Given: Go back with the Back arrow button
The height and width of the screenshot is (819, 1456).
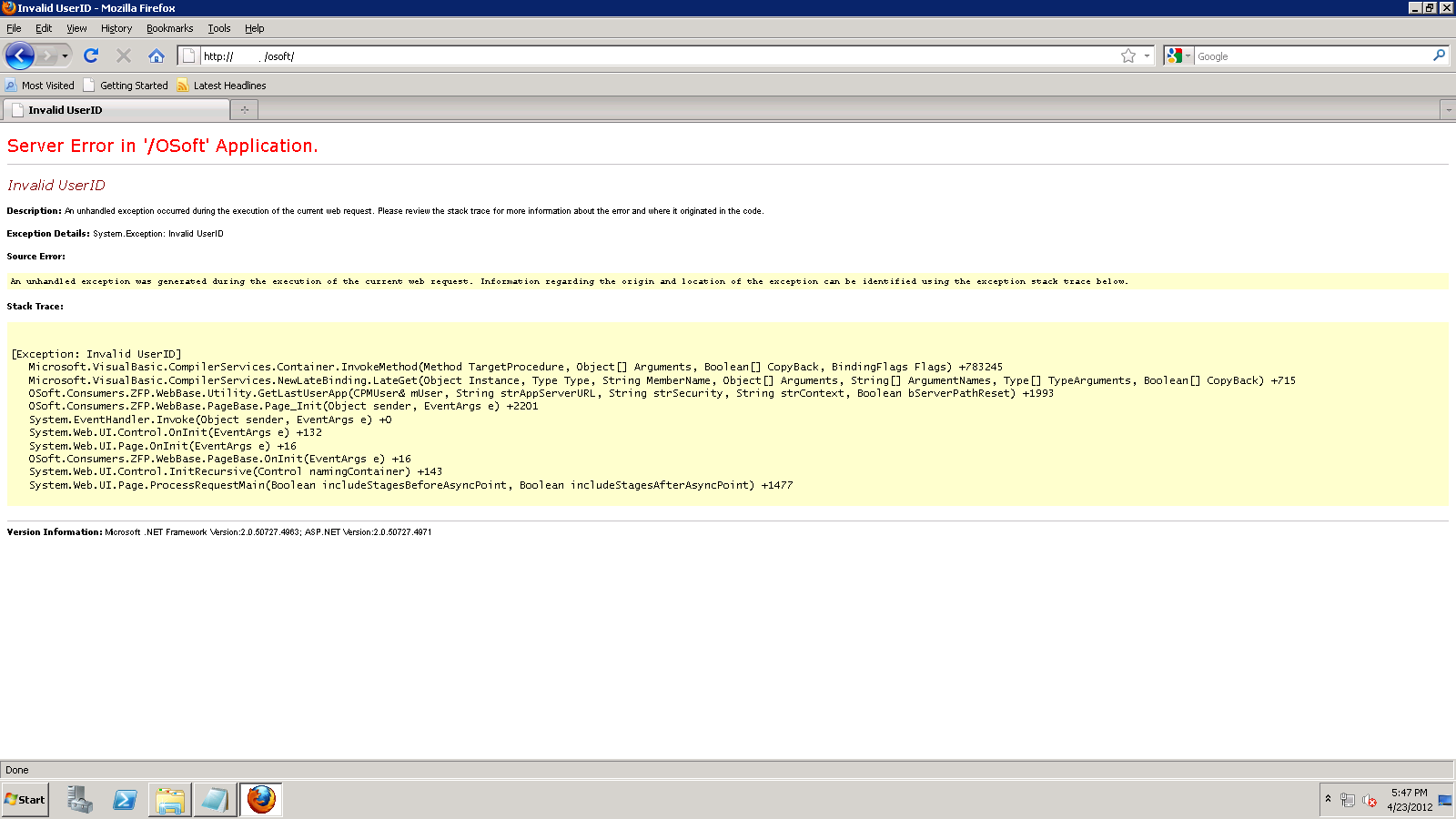Looking at the screenshot, I should (x=20, y=56).
